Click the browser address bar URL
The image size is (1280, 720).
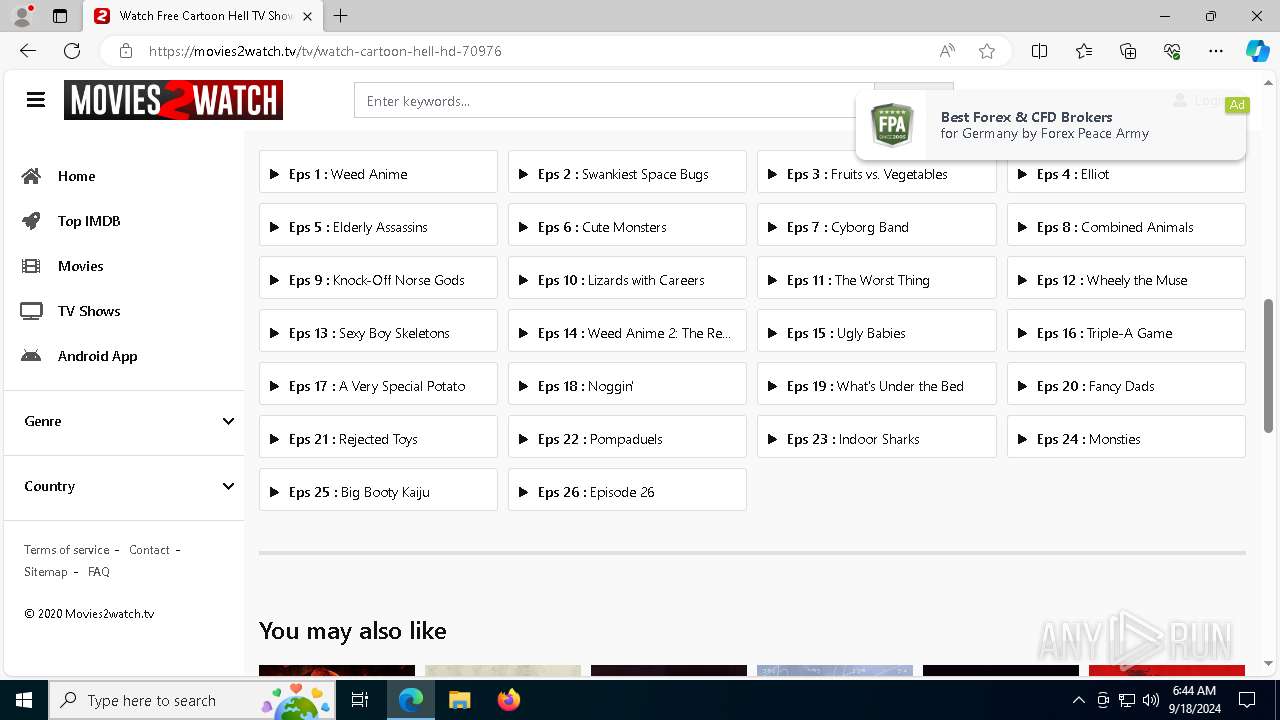[325, 51]
